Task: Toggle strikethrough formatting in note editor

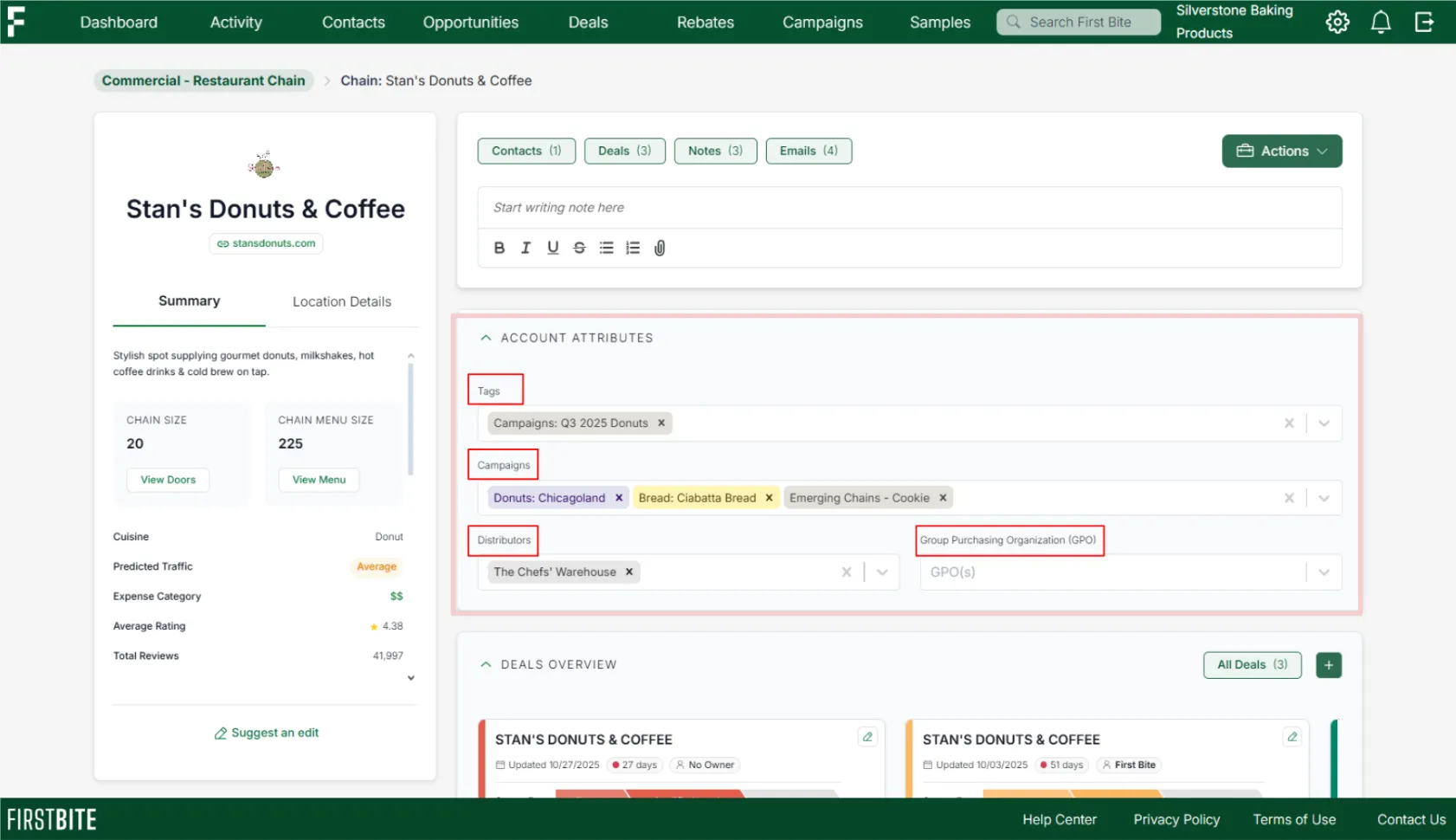Action: pos(579,248)
